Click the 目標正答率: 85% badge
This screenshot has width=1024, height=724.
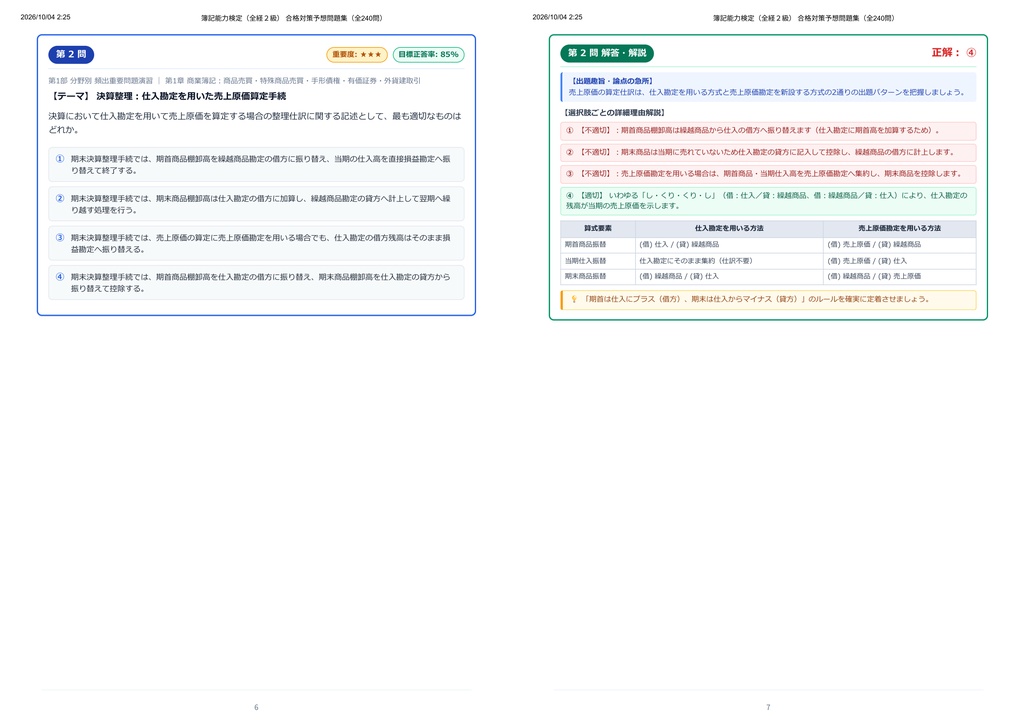428,54
